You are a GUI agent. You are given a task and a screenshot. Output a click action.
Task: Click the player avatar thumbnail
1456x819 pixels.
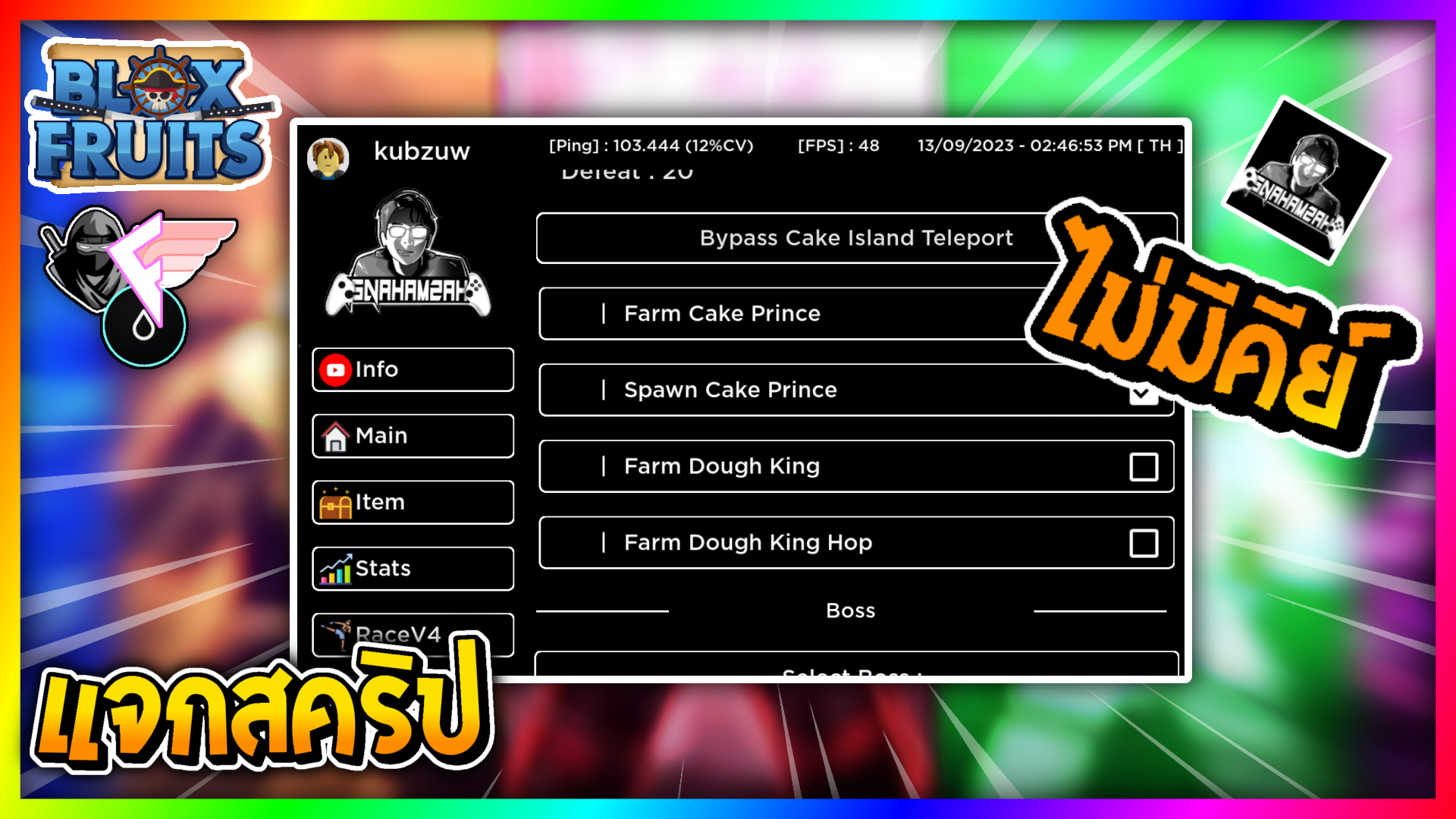coord(336,152)
